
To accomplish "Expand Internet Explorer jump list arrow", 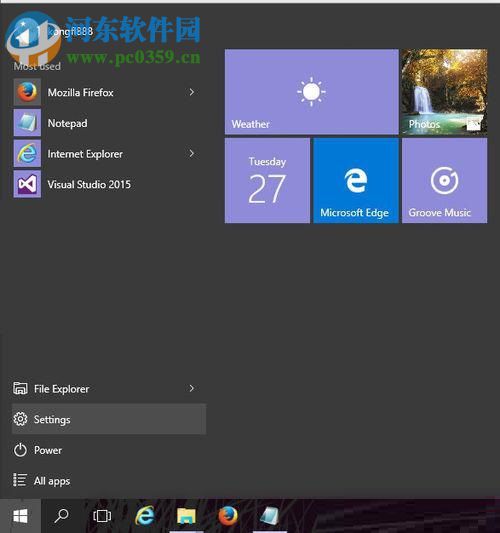I will (x=192, y=153).
